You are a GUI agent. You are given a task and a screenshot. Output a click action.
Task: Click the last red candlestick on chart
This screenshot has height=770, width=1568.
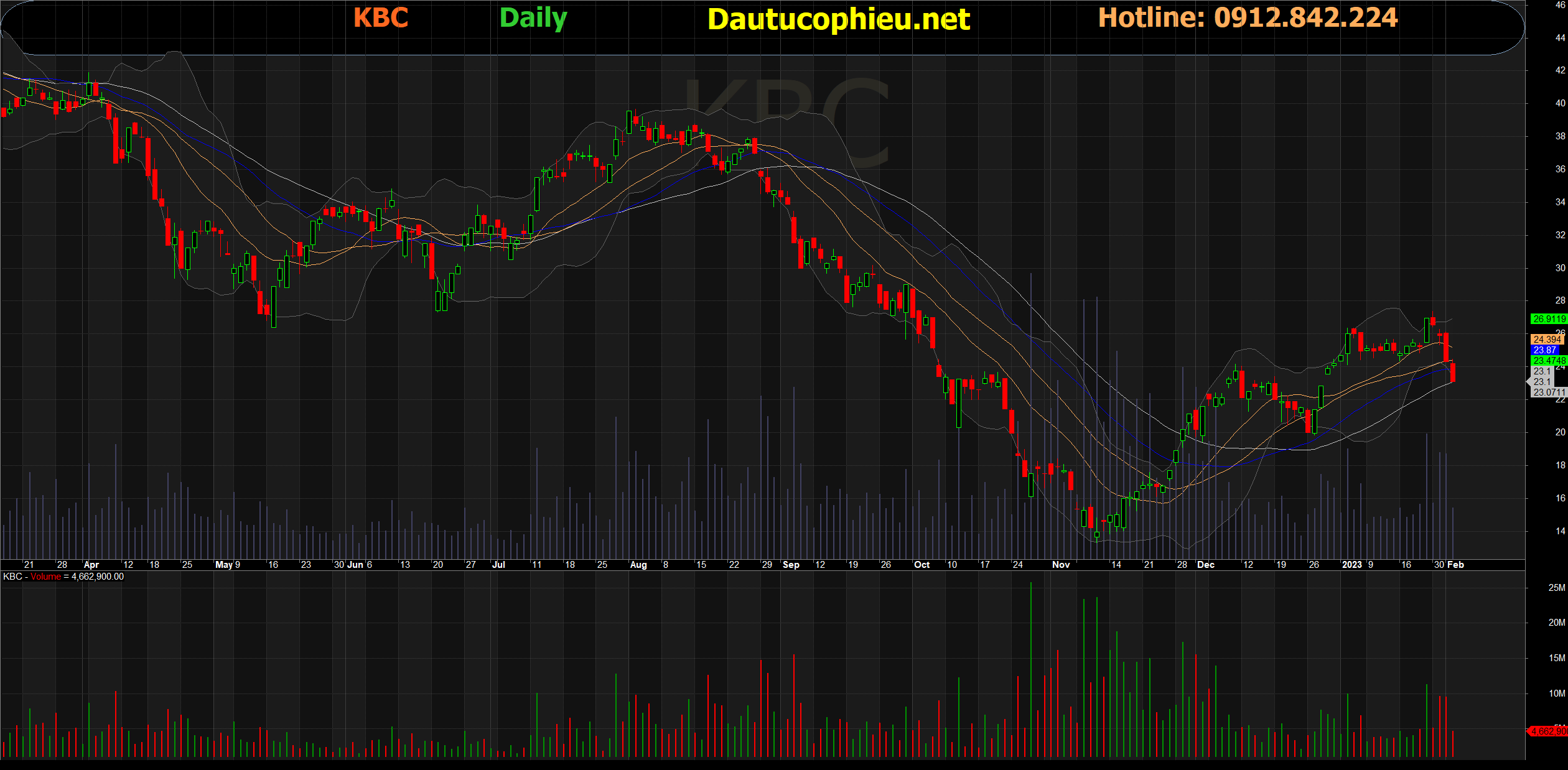pos(1453,373)
